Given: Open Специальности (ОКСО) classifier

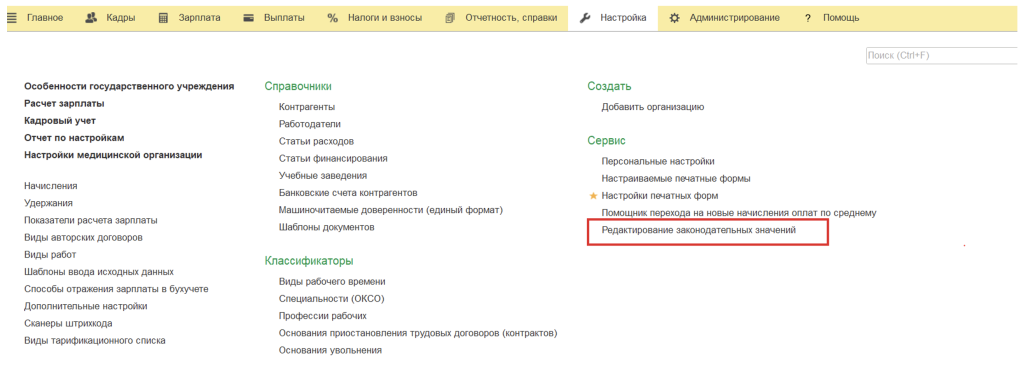Looking at the screenshot, I should (x=332, y=298).
